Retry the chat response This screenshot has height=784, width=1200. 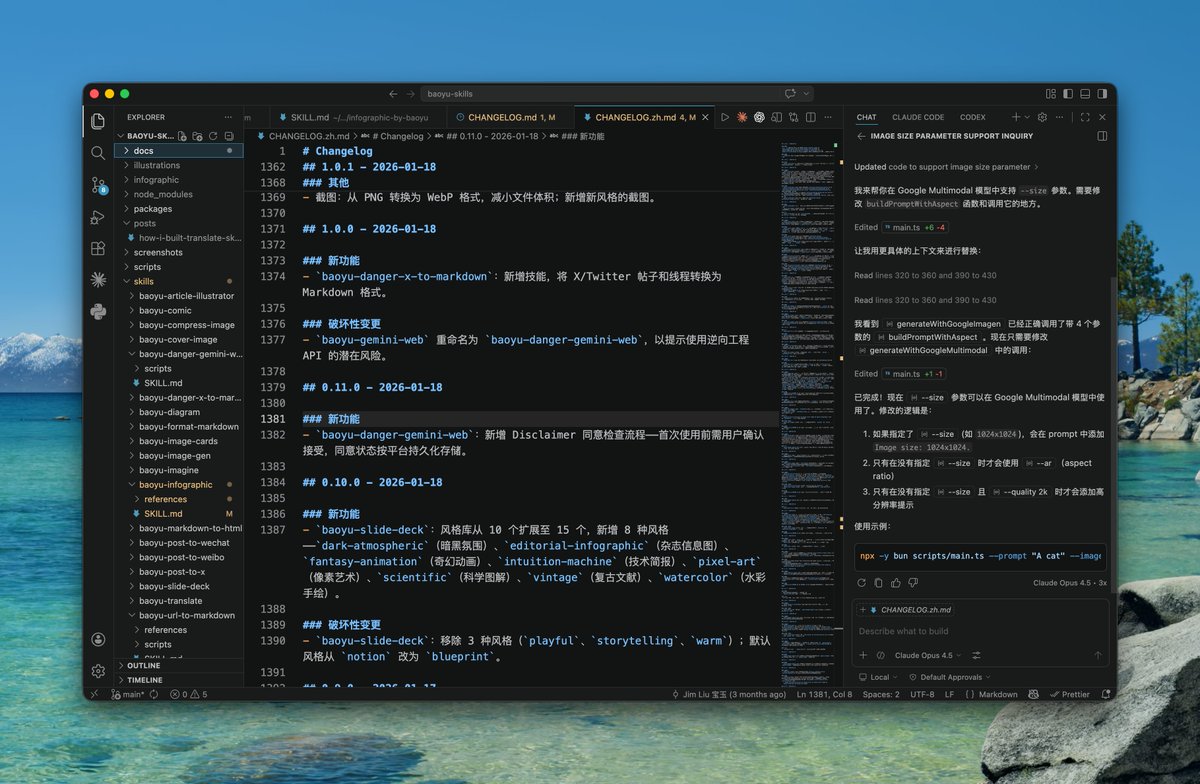862,583
